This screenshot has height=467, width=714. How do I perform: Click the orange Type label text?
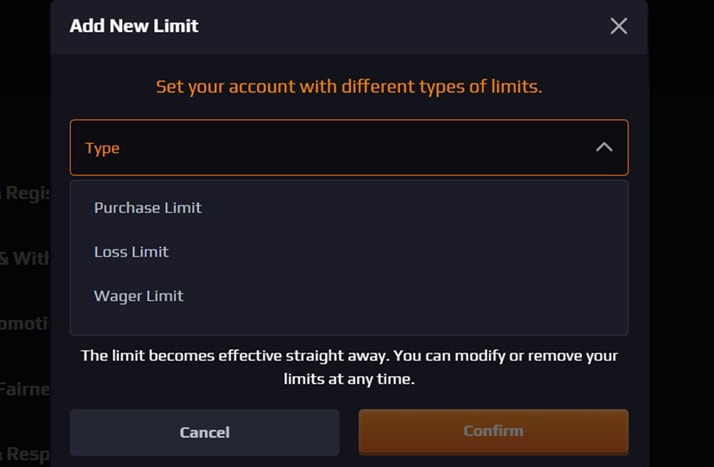click(102, 148)
